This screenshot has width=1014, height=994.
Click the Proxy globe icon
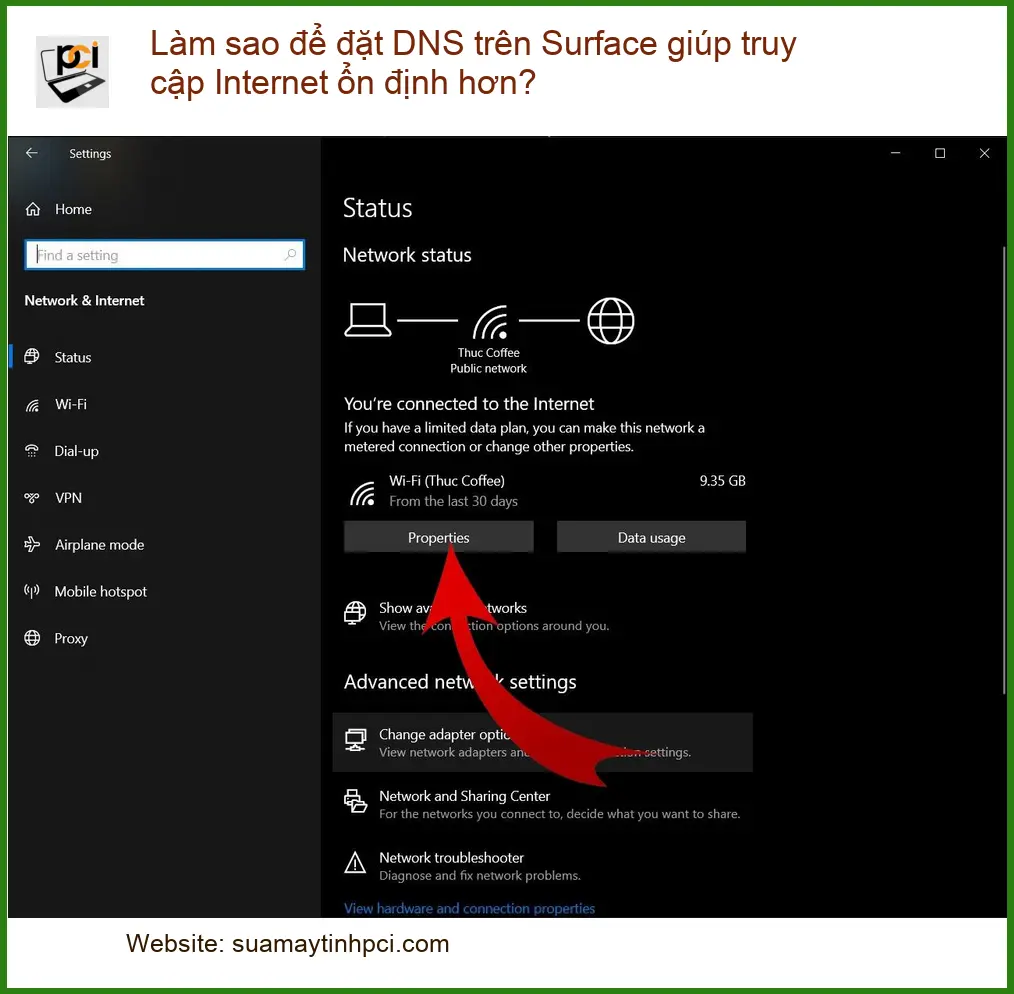click(x=32, y=638)
